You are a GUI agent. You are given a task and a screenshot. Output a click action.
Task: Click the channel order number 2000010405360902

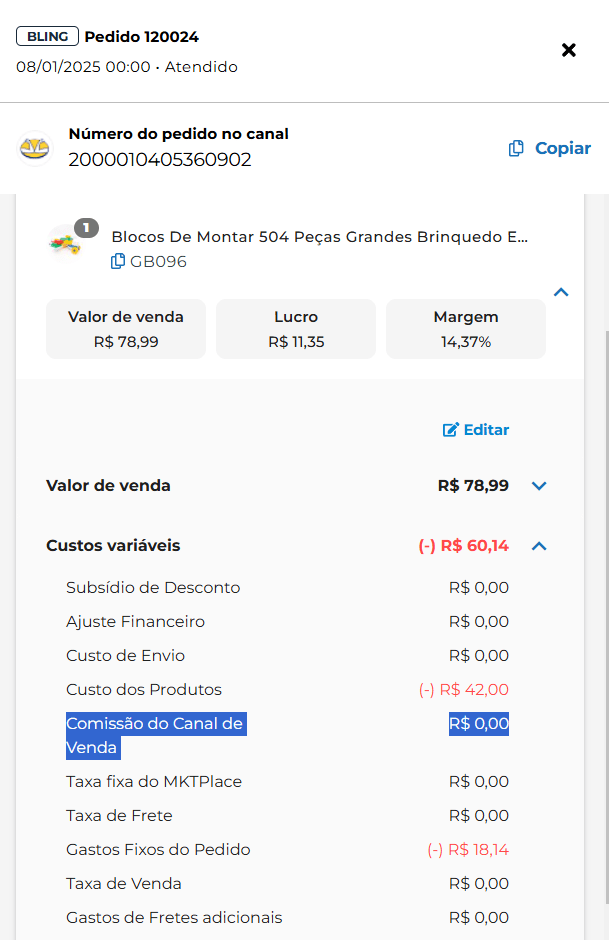(160, 160)
